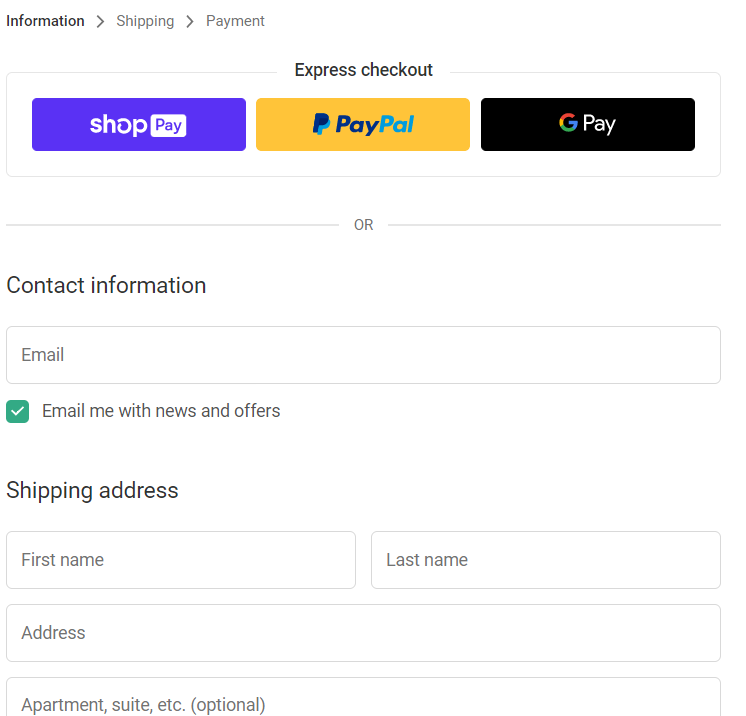Select the Last name field
This screenshot has height=716, width=746.
(545, 560)
